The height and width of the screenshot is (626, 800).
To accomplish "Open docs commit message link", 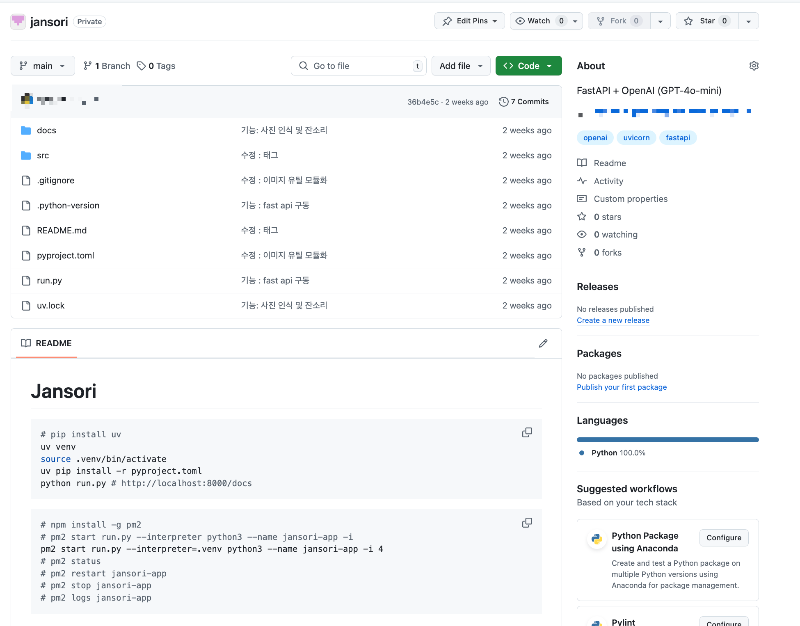I will pos(284,131).
